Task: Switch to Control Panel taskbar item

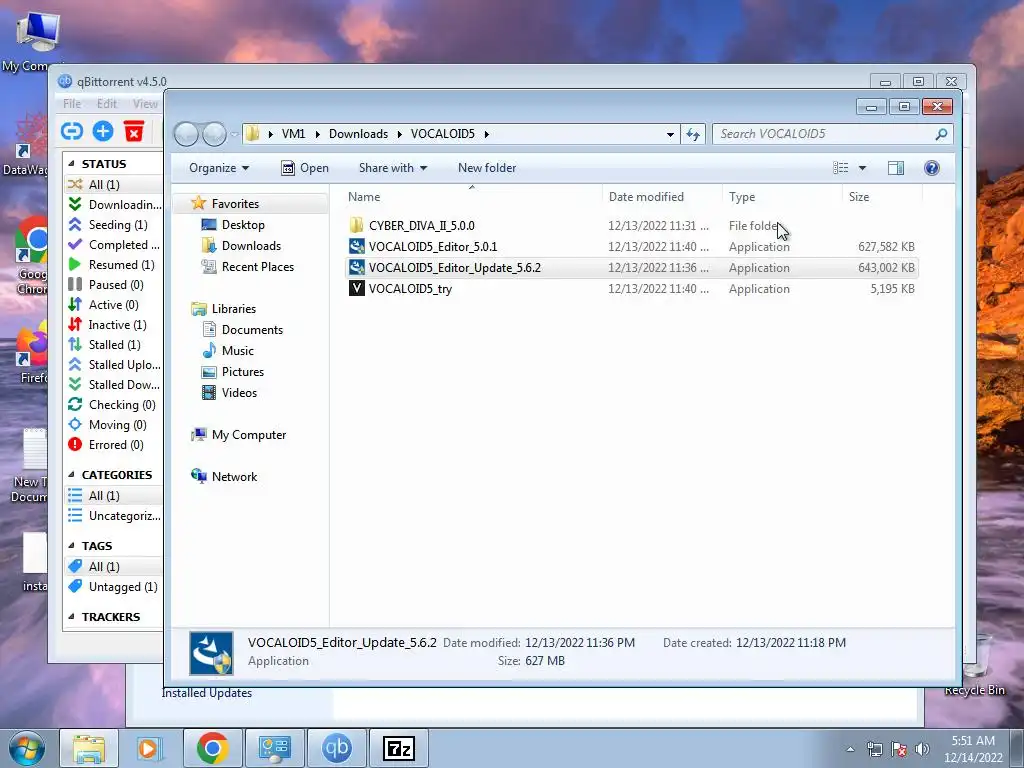Action: tap(274, 748)
